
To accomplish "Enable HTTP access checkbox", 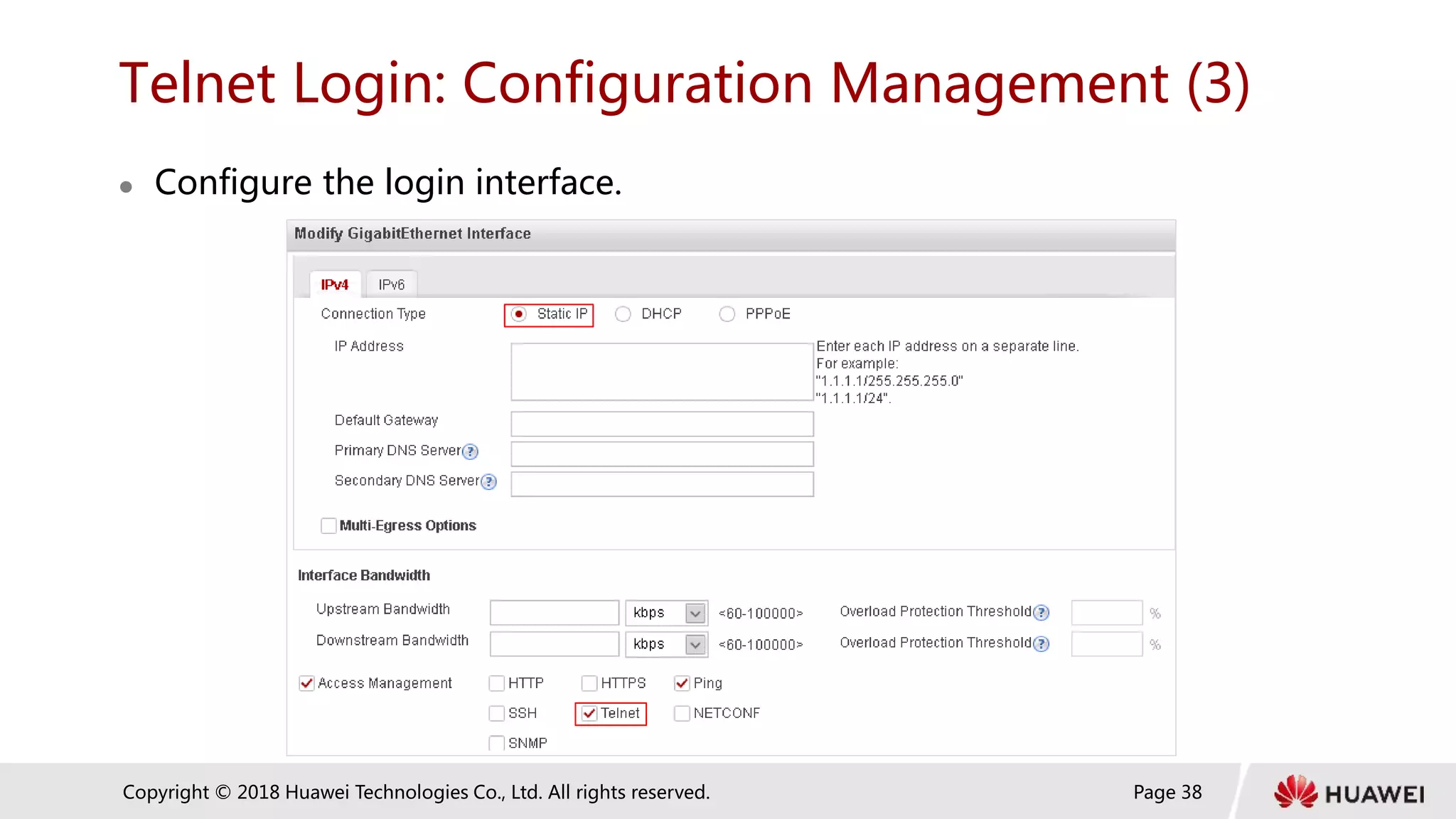I will 497,683.
